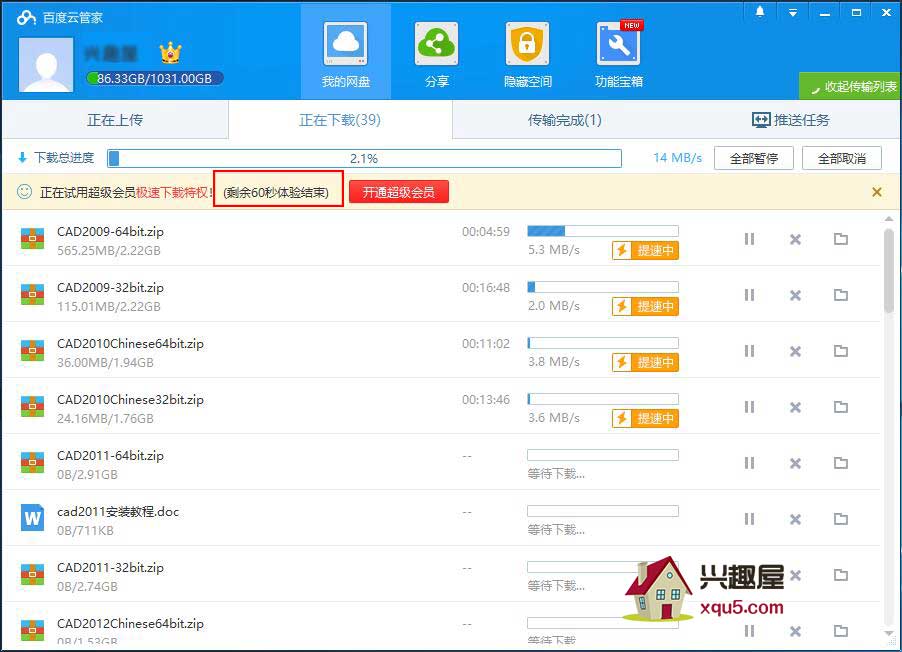This screenshot has width=902, height=652.
Task: Pause CAD2009-32bit.zip download
Action: click(749, 295)
